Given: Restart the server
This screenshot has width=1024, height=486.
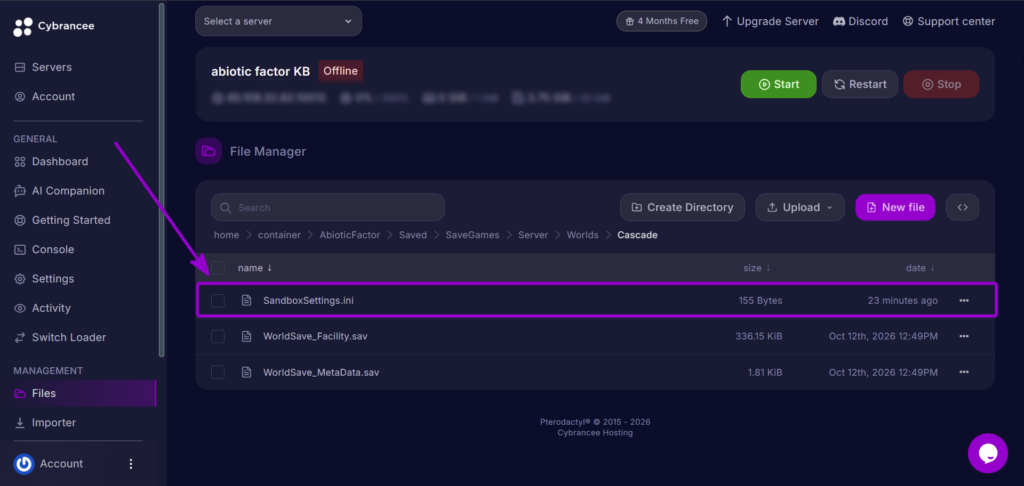Looking at the screenshot, I should [859, 84].
